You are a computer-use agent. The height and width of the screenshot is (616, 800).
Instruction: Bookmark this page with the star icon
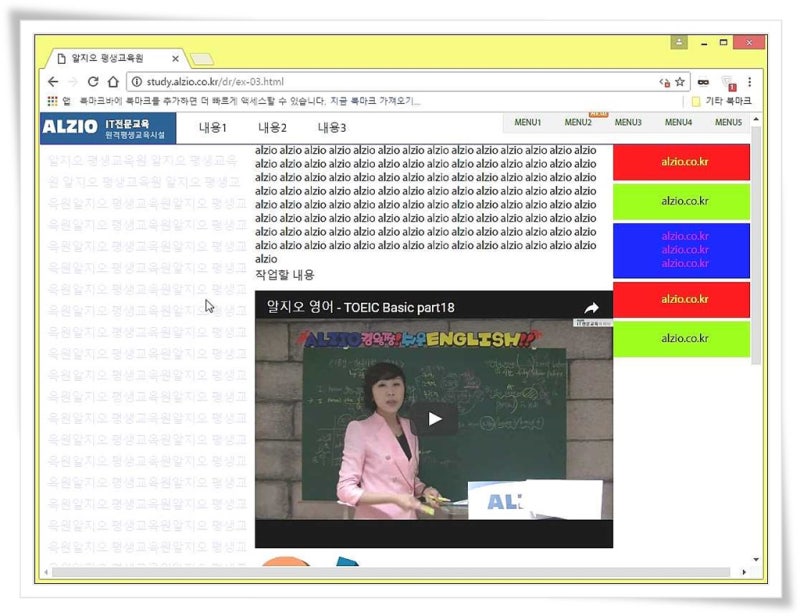click(680, 82)
